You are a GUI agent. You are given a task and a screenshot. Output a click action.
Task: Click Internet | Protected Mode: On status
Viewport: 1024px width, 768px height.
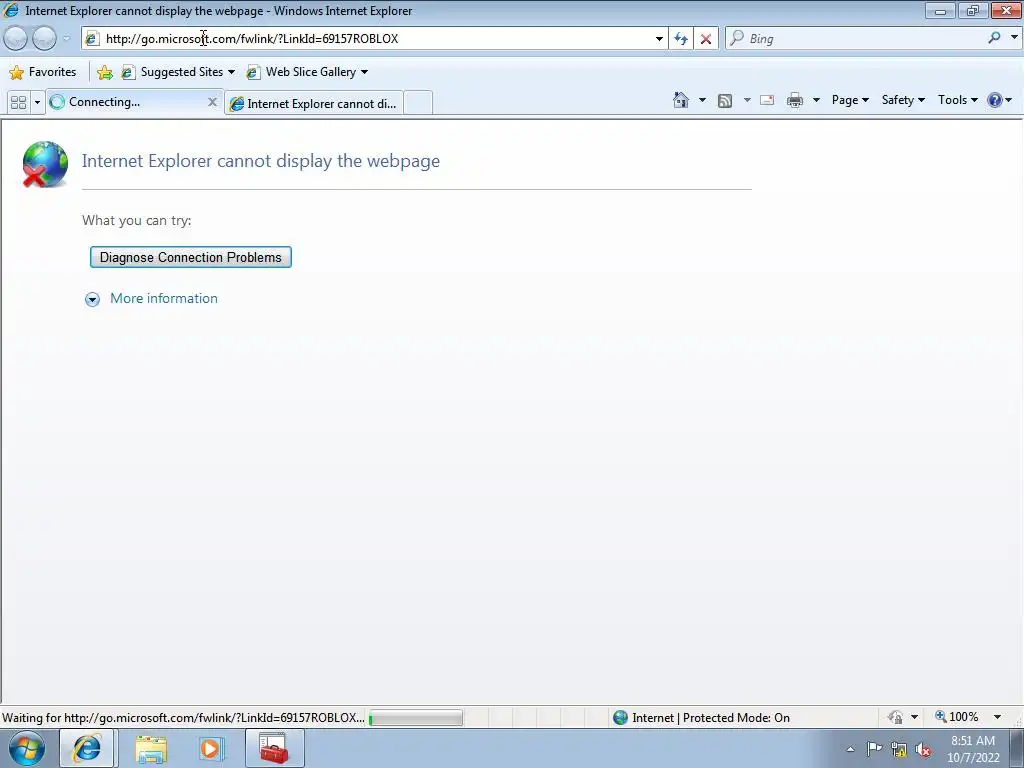coord(701,718)
